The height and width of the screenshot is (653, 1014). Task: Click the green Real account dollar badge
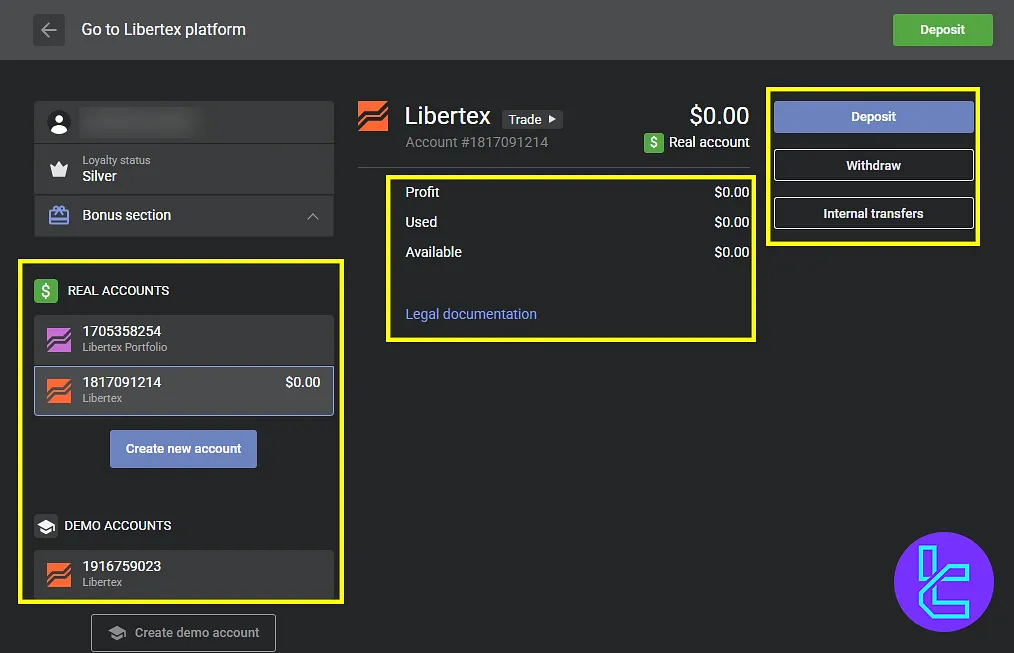pos(654,143)
